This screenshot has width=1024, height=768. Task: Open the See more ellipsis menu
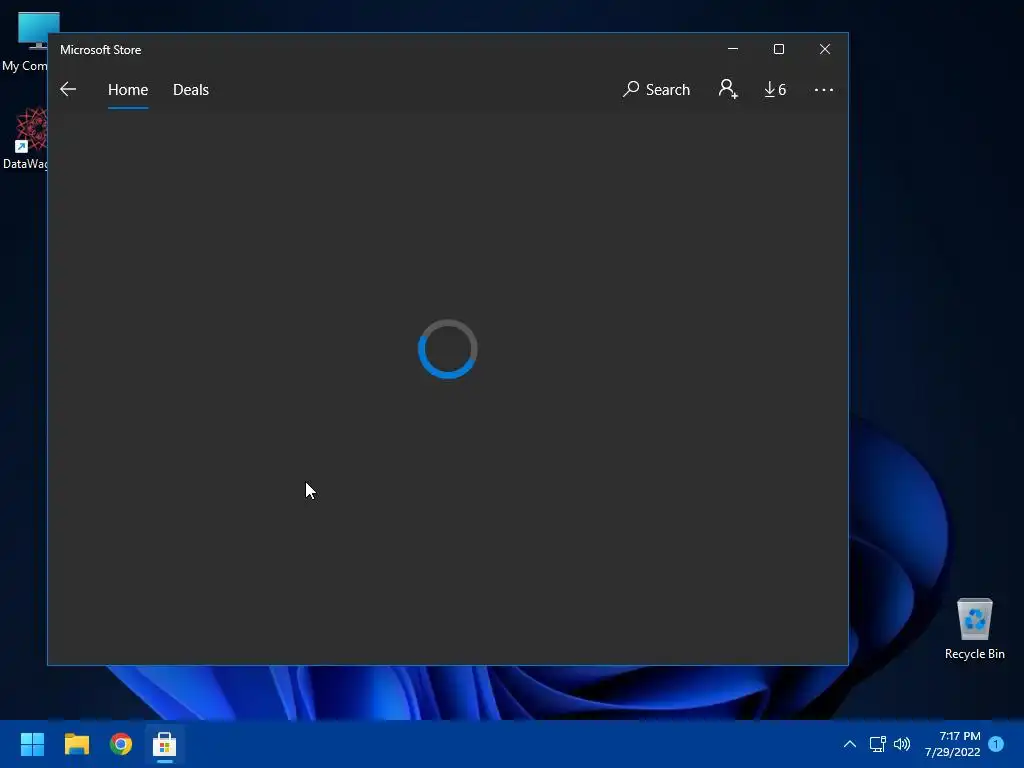click(824, 89)
